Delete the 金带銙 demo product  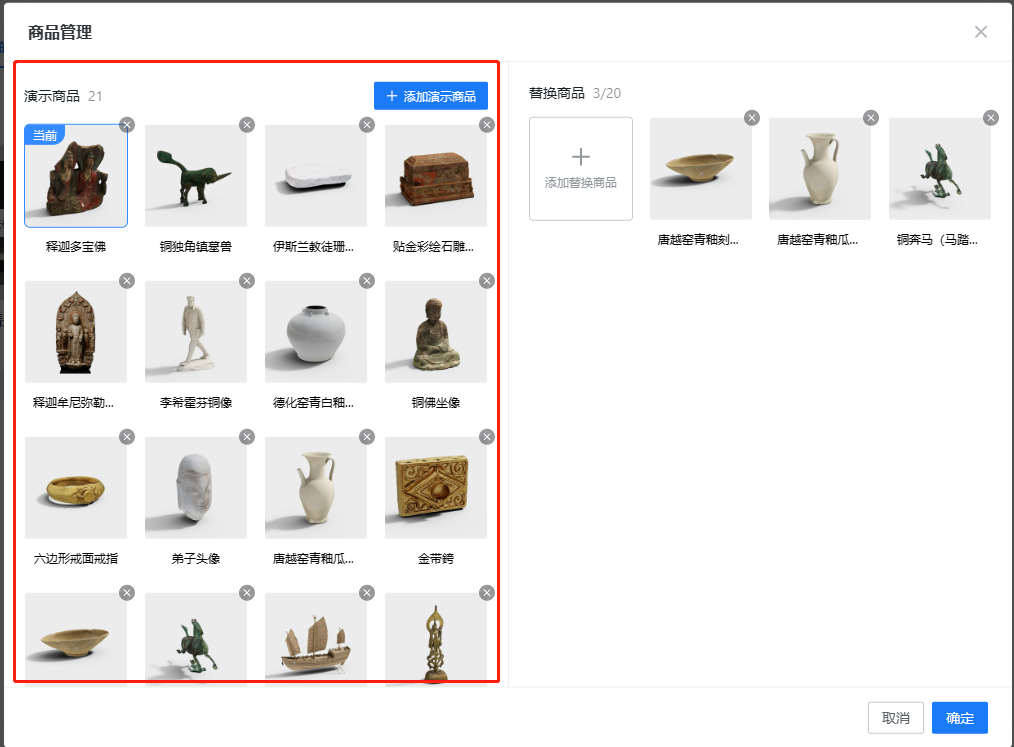487,437
